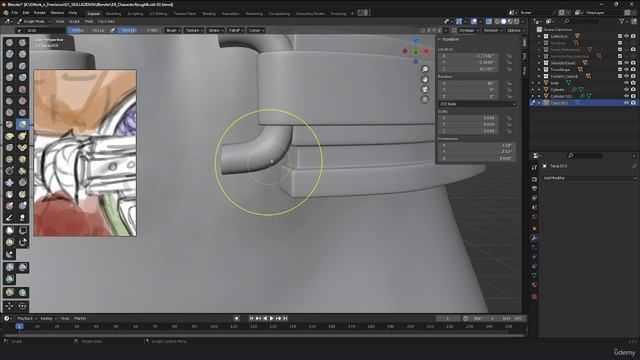Click the timeline play button

(271, 318)
